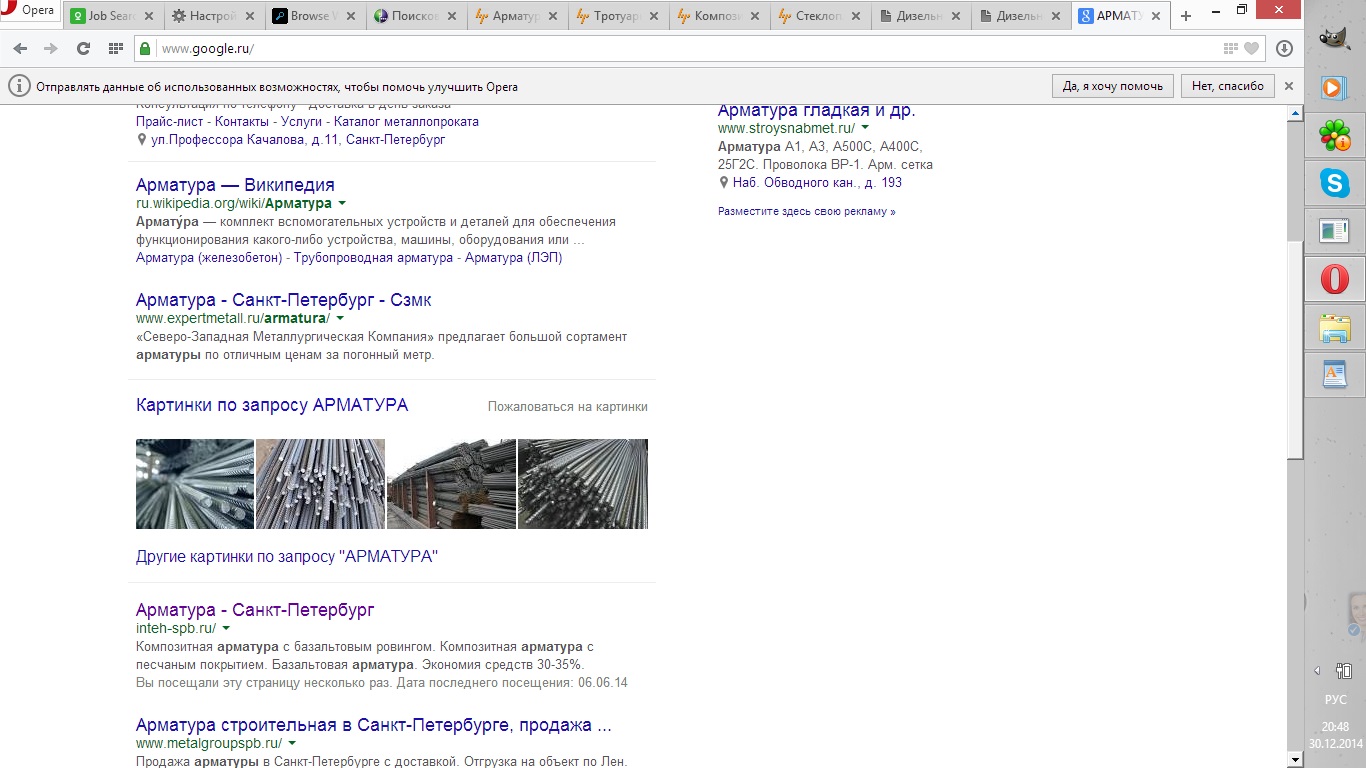Switch to the Поисков tab
This screenshot has height=768, width=1366.
416,16
